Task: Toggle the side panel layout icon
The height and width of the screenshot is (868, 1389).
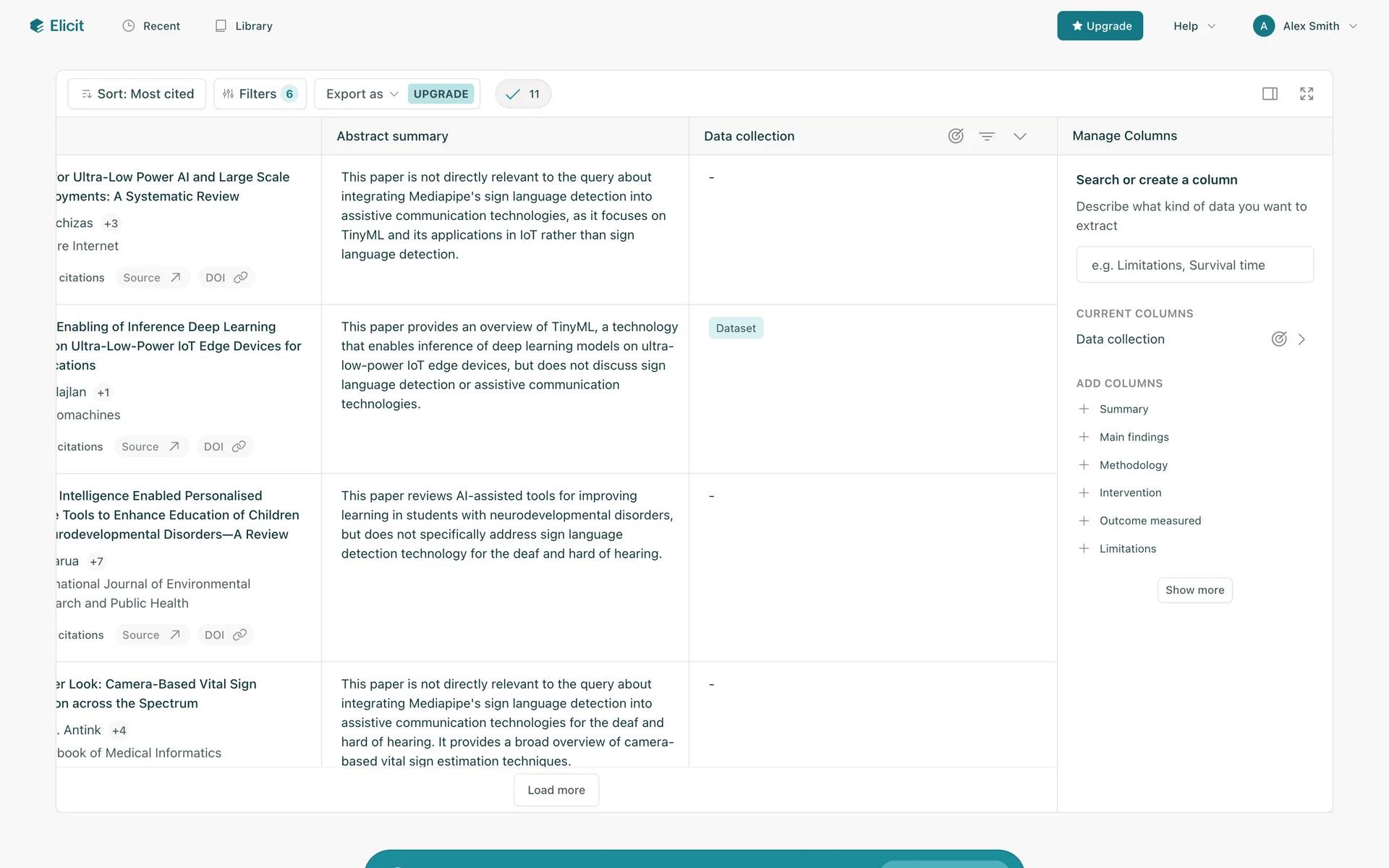Action: click(1270, 94)
